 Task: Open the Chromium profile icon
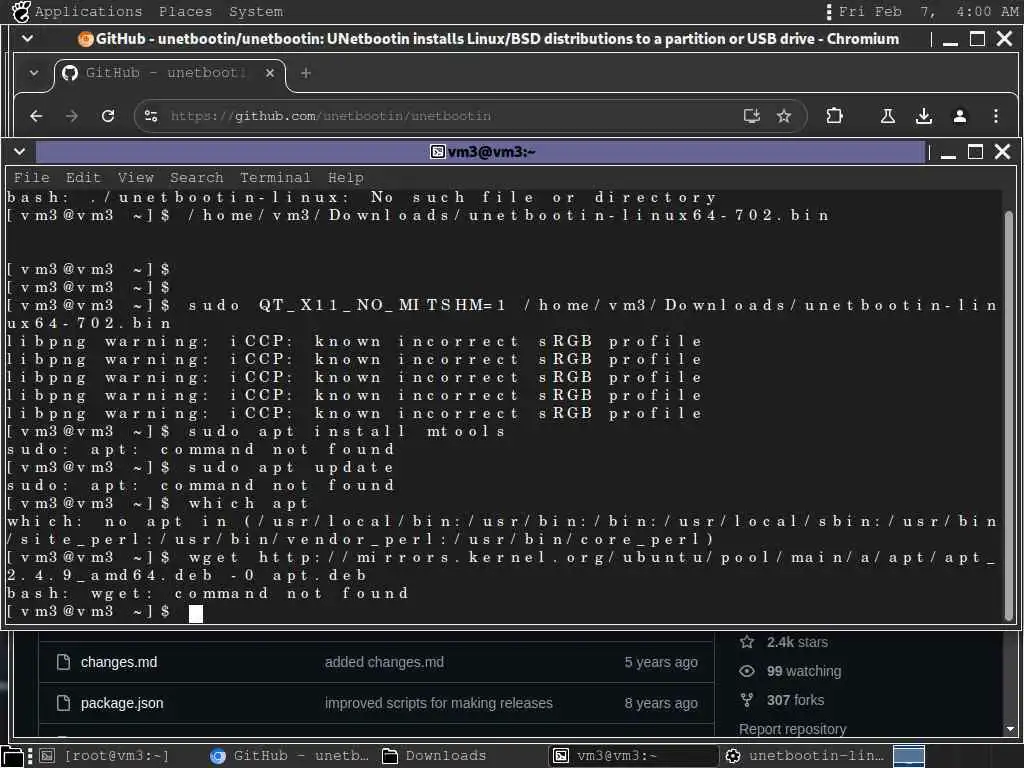[x=959, y=116]
